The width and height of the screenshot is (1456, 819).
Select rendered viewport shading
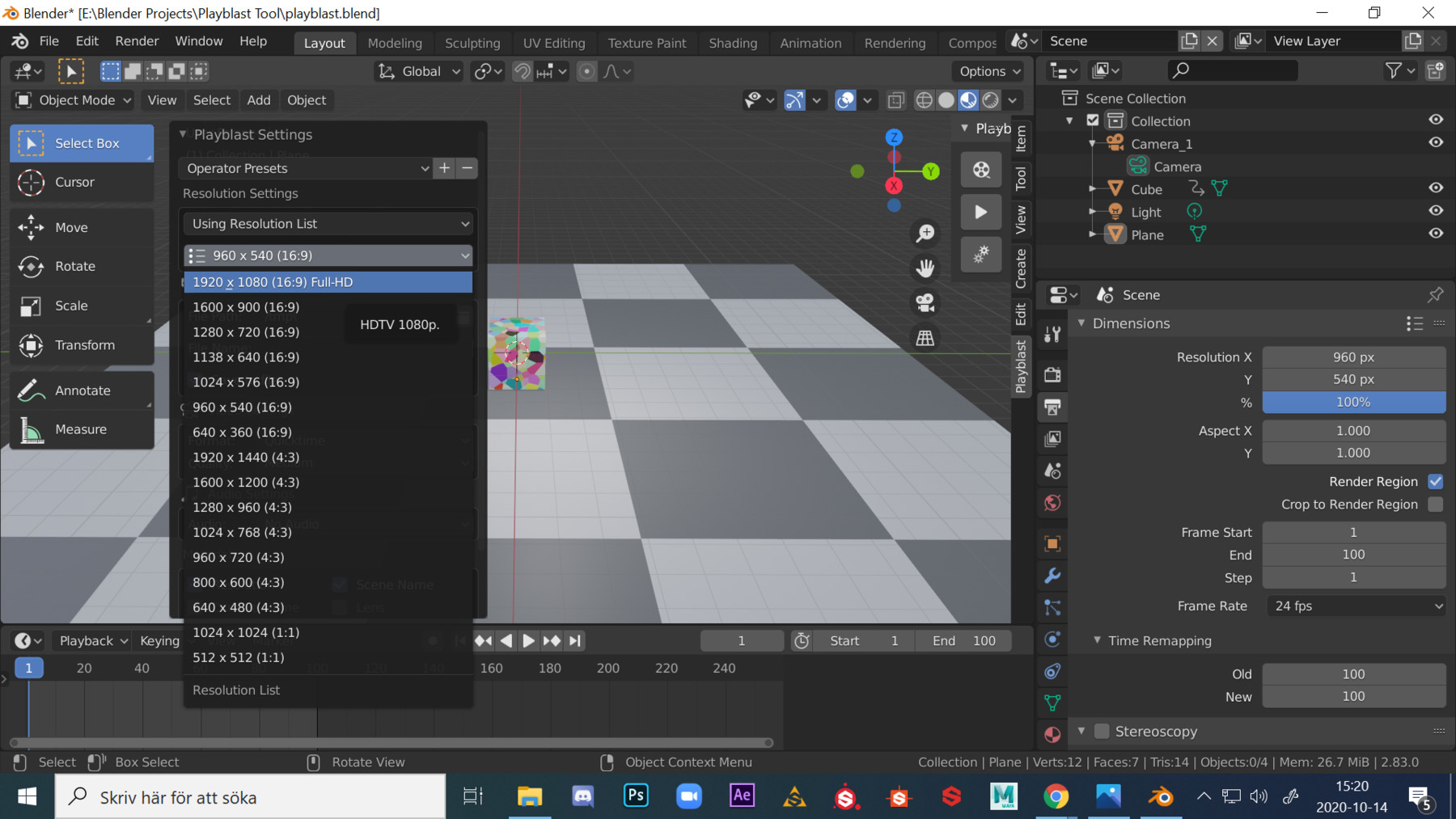pyautogui.click(x=990, y=100)
